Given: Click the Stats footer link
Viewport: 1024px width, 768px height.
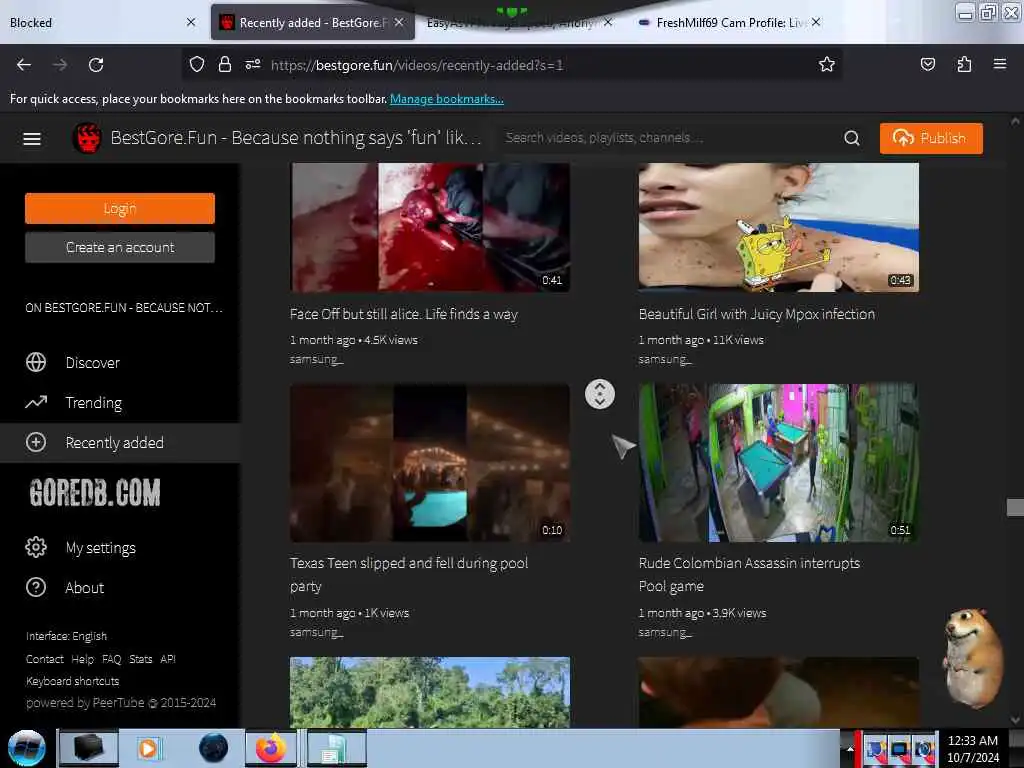Looking at the screenshot, I should tap(140, 659).
